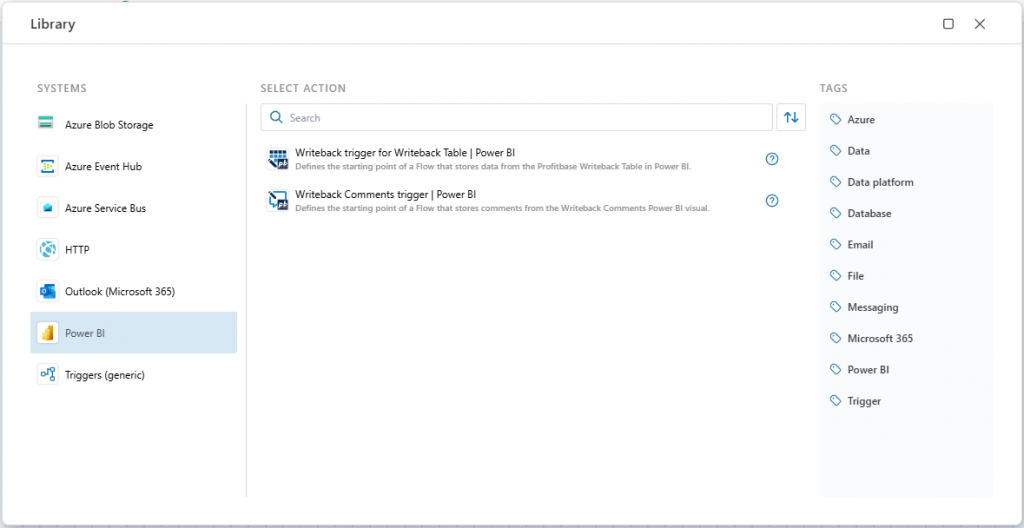Click the Triggers (generic) icon

(47, 374)
